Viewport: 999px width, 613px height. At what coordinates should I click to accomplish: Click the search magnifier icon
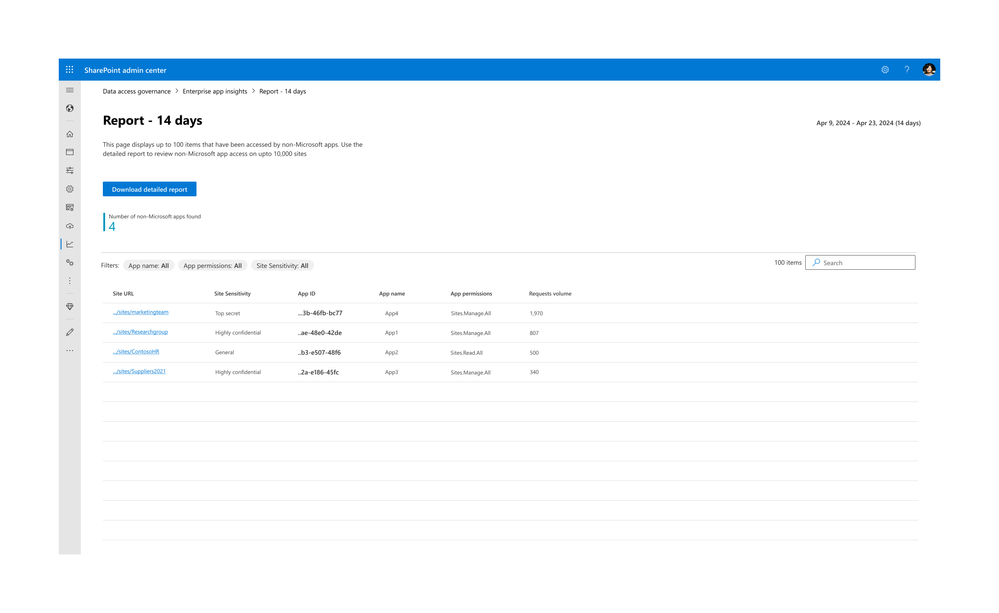(816, 263)
